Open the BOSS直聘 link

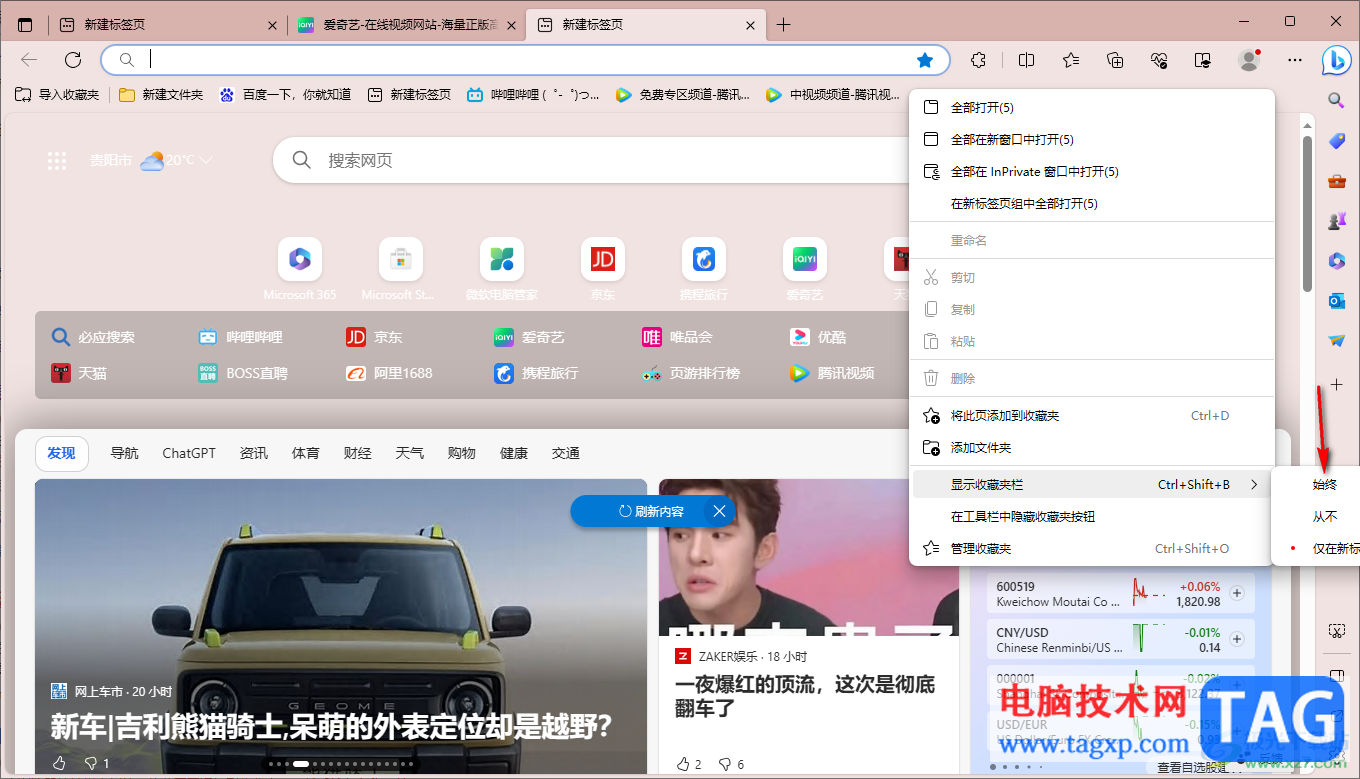[243, 374]
